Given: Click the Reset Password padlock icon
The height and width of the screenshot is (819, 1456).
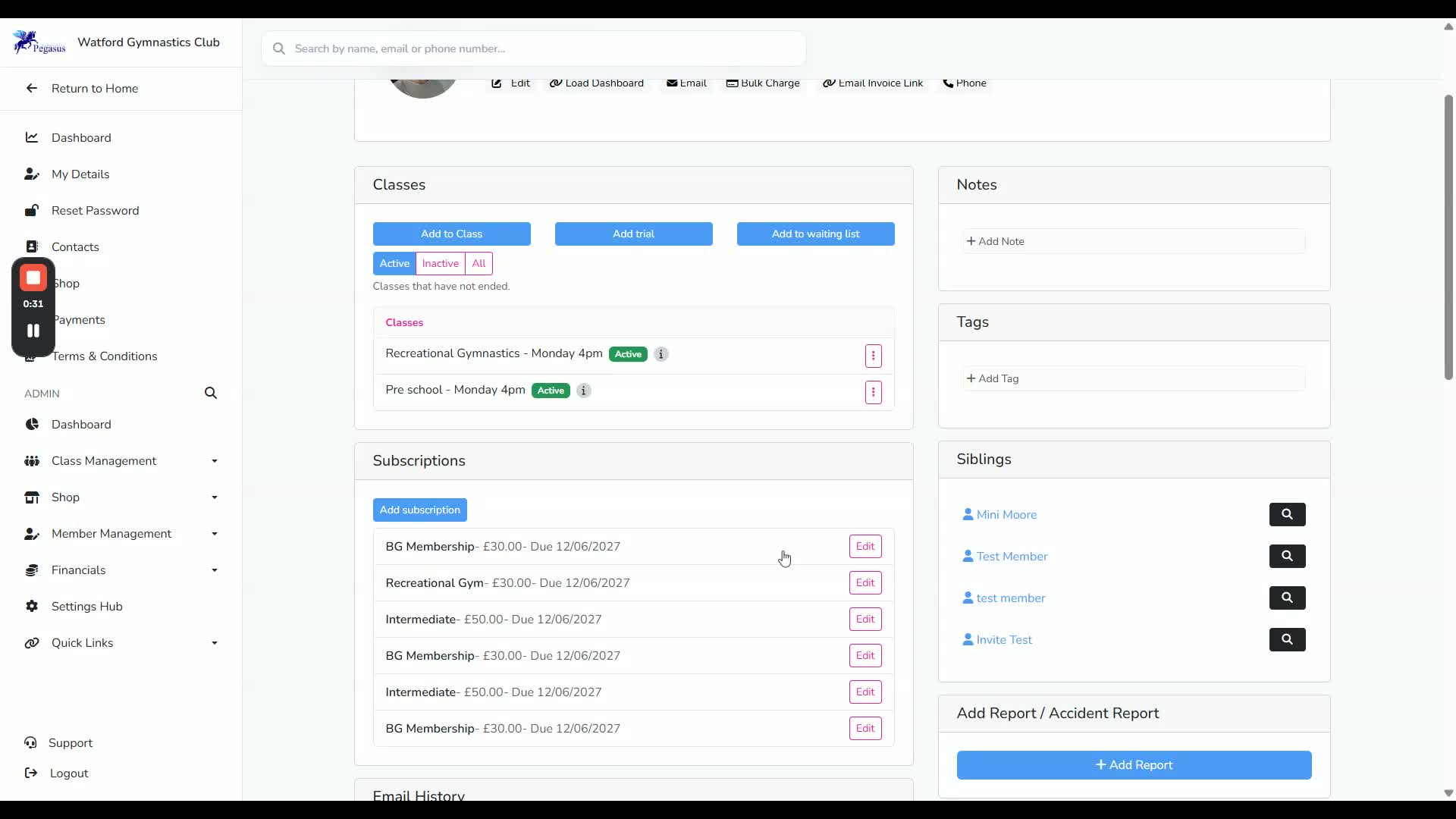Looking at the screenshot, I should tap(31, 211).
